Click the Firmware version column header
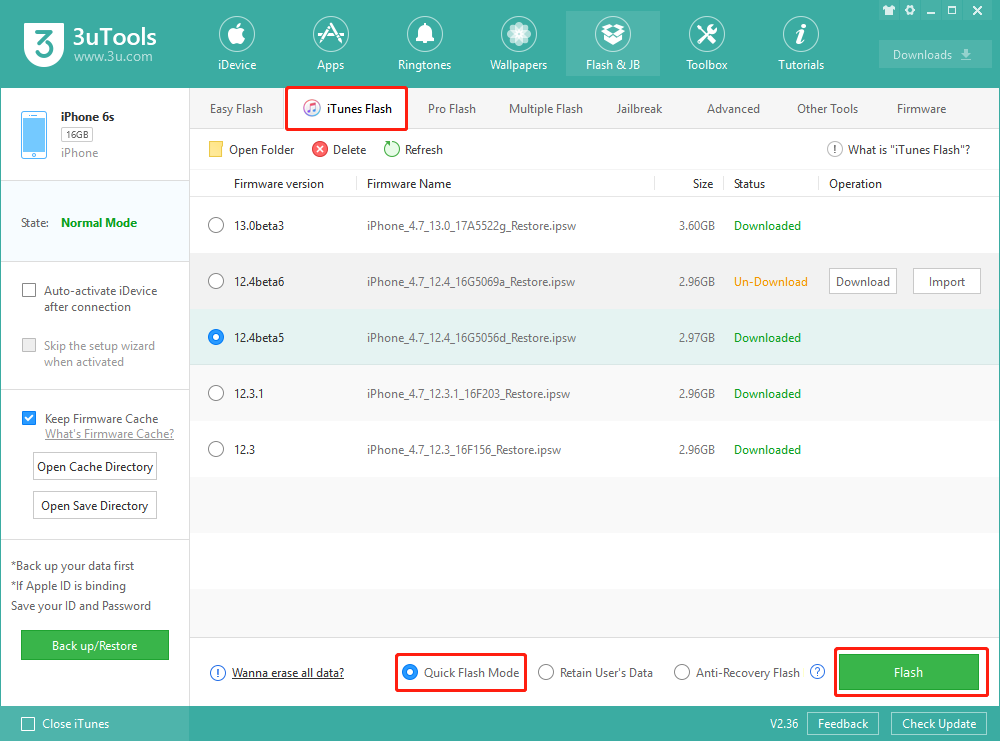Image resolution: width=1000 pixels, height=741 pixels. 279,184
